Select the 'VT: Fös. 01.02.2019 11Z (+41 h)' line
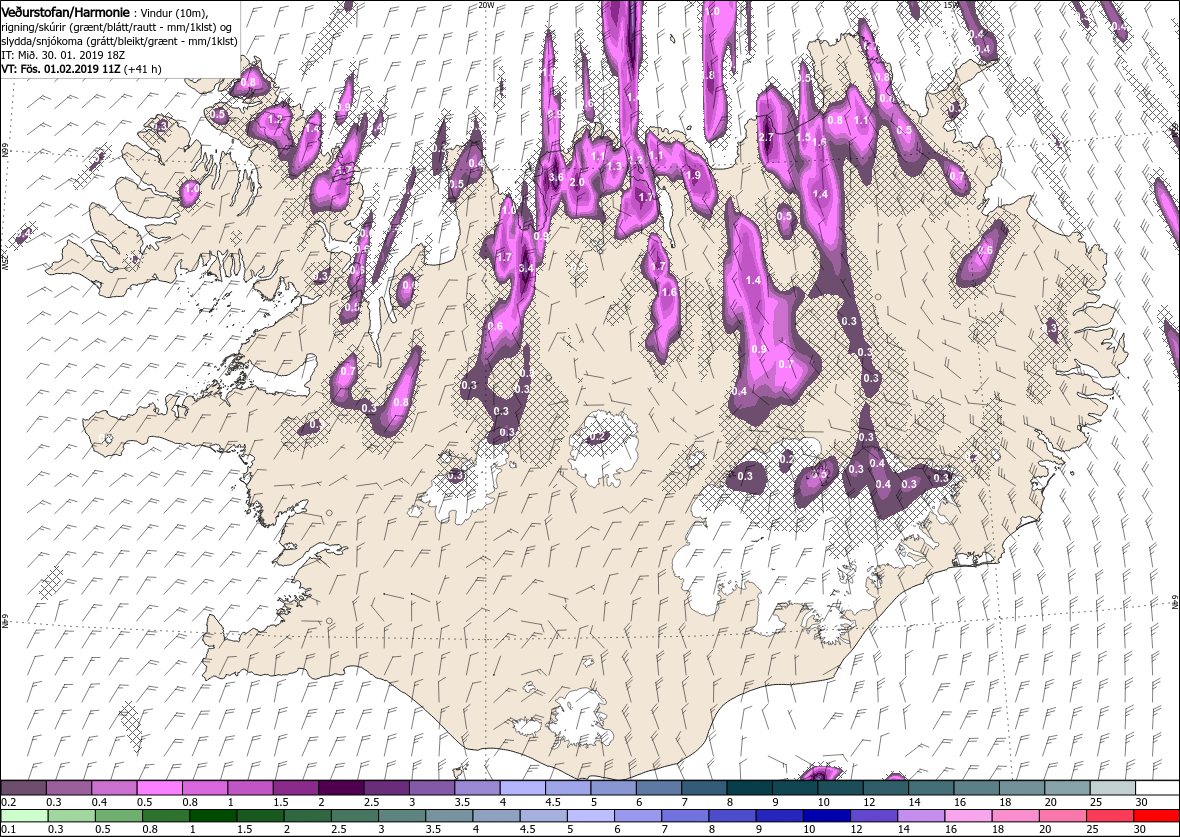 pyautogui.click(x=81, y=68)
